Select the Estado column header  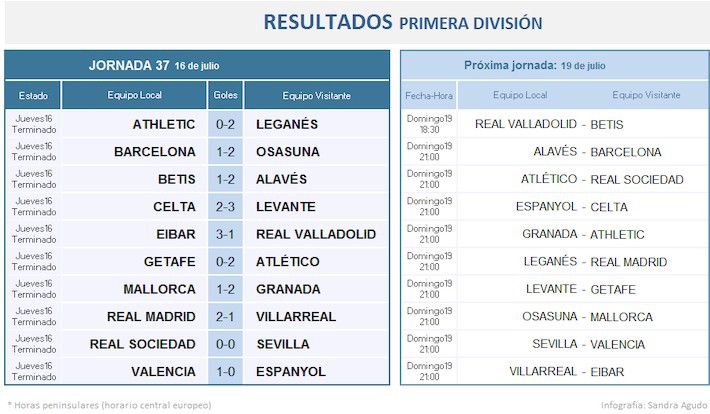(x=33, y=96)
